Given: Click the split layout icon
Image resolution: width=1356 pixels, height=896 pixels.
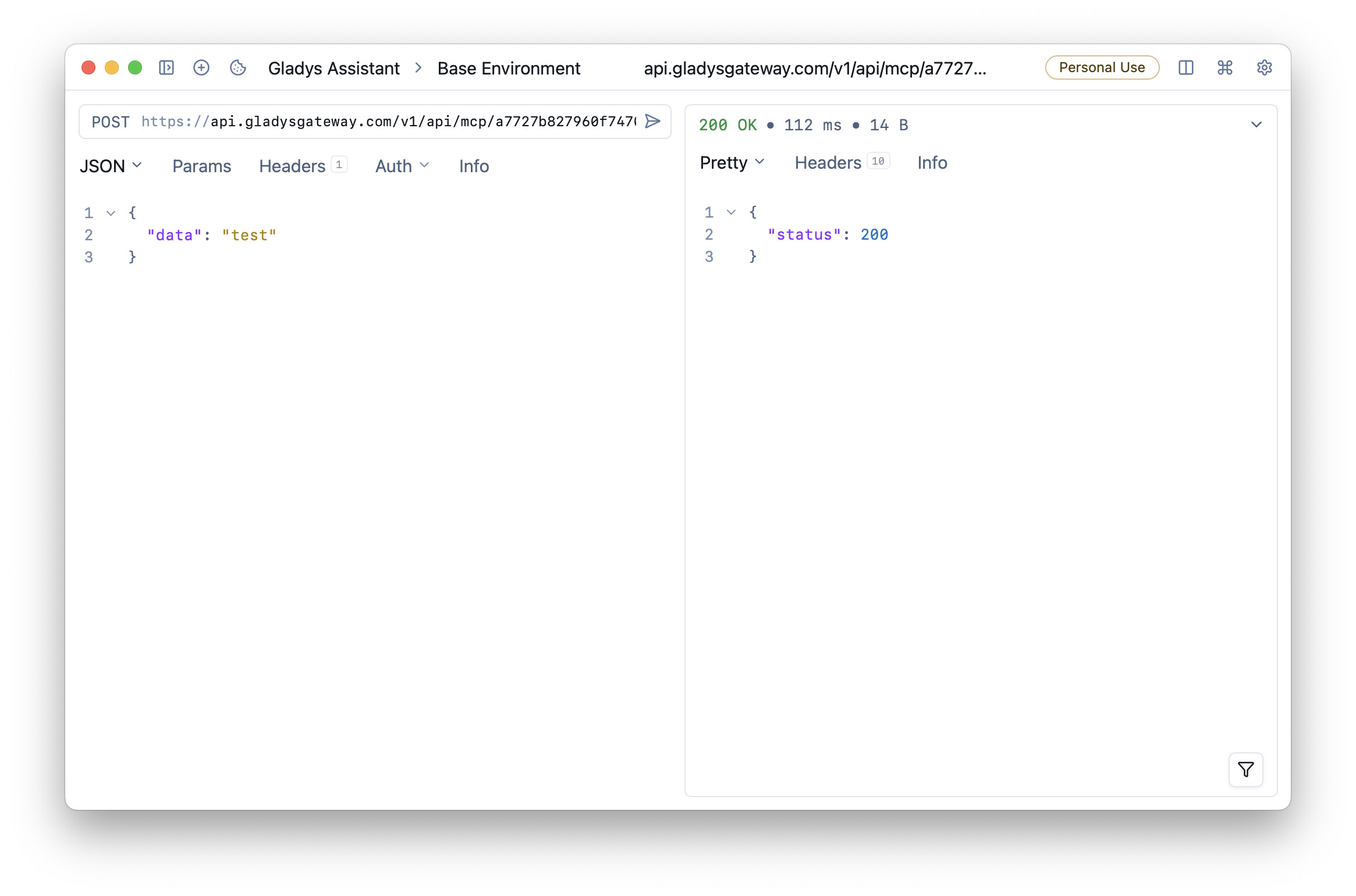Looking at the screenshot, I should pos(1185,68).
